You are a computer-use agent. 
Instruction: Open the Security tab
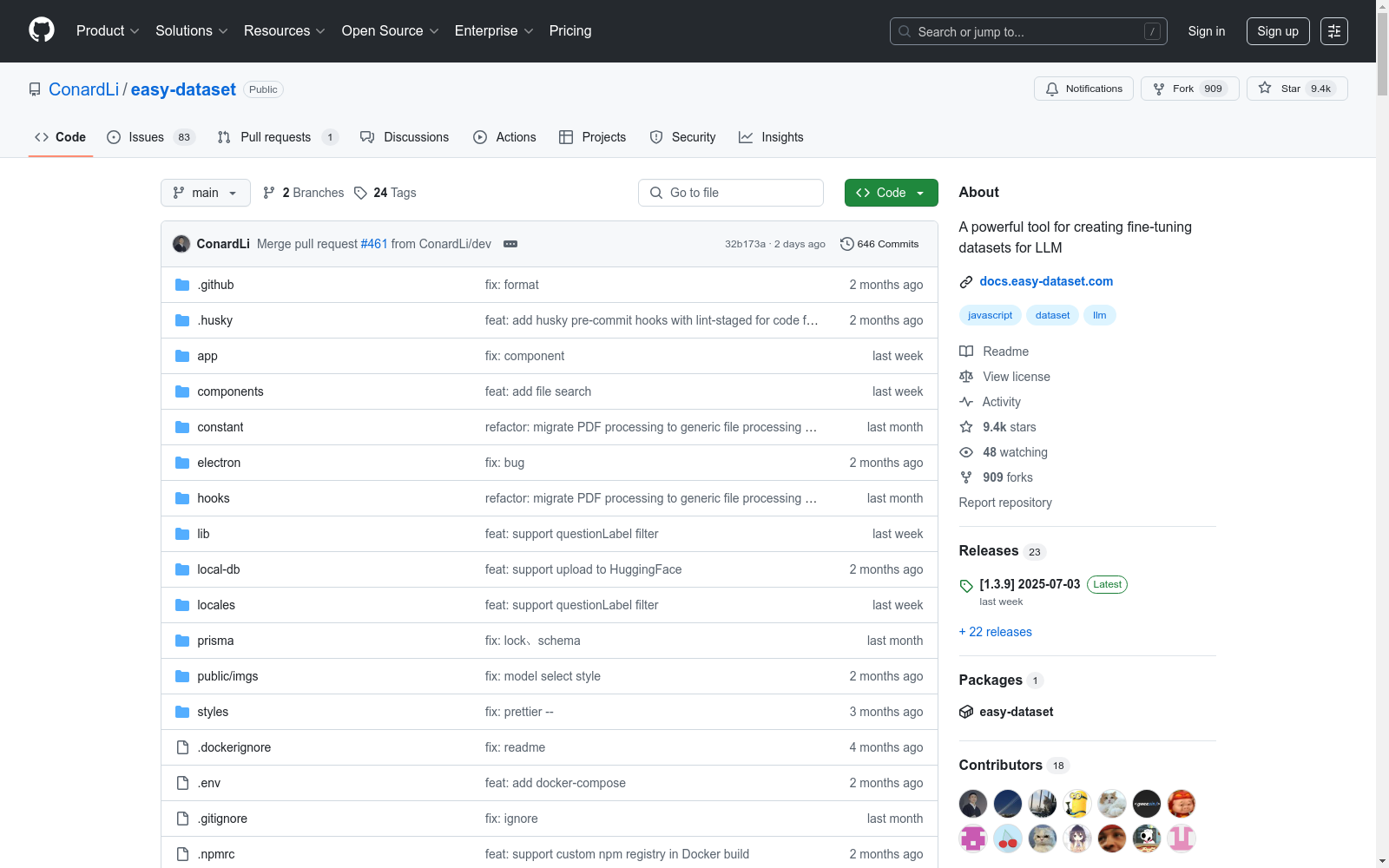(682, 137)
